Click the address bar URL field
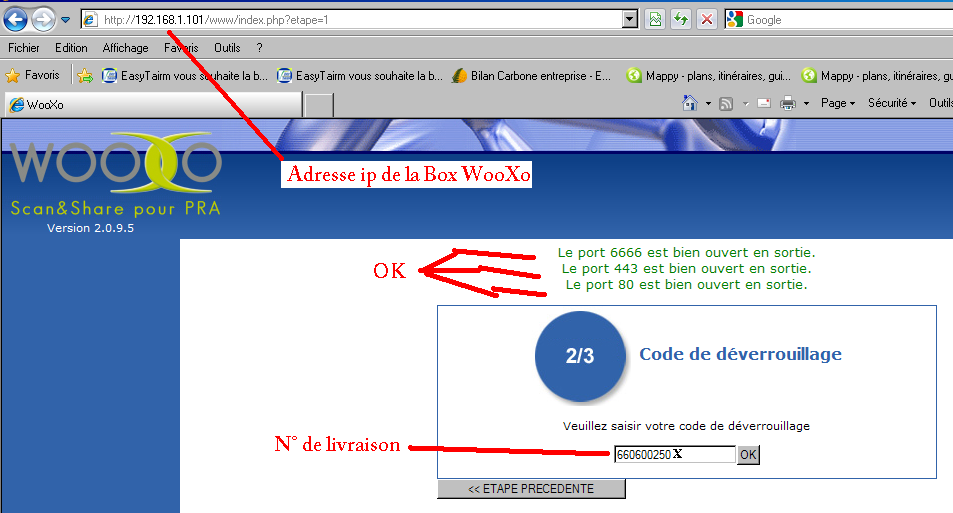The image size is (953, 513). tap(353, 19)
